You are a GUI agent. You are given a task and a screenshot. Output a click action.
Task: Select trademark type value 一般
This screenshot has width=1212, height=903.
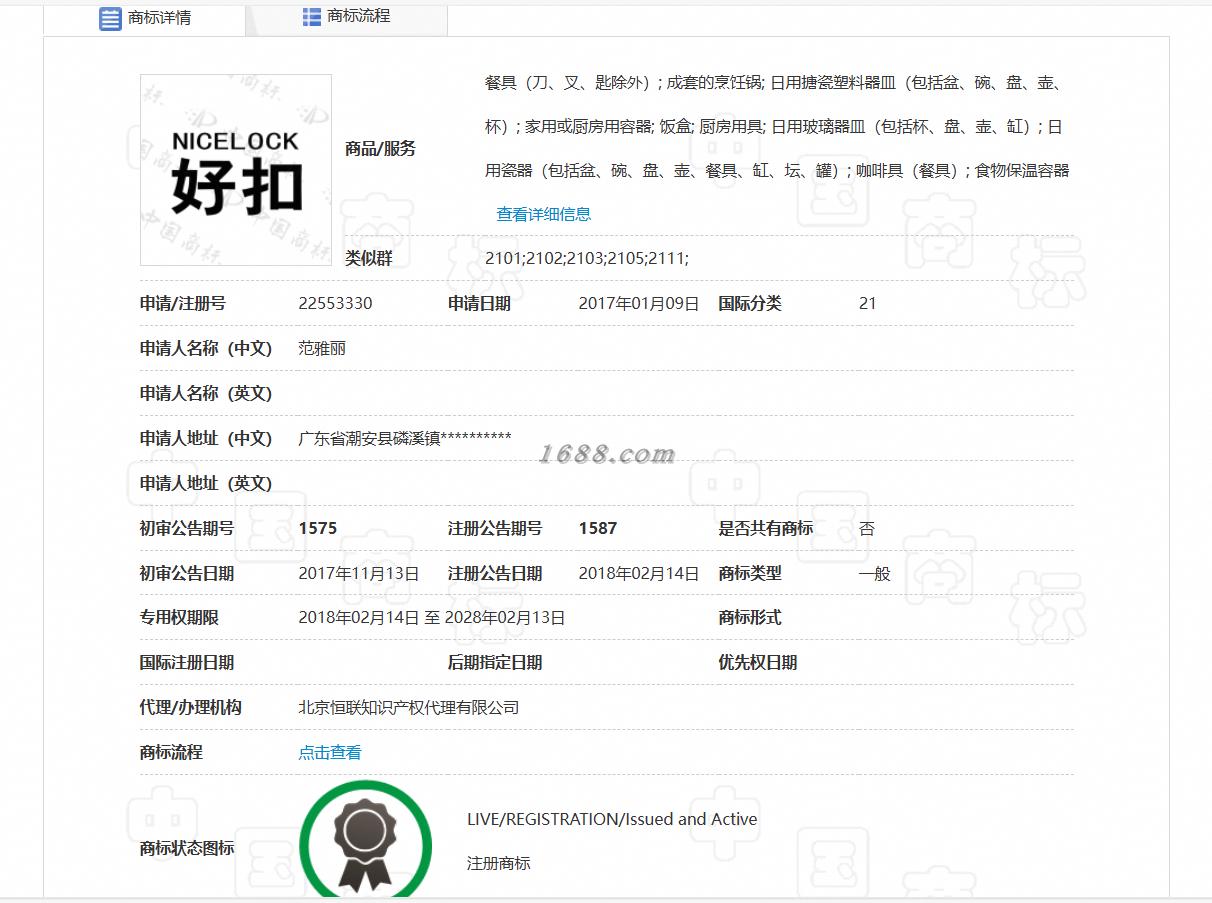point(874,574)
